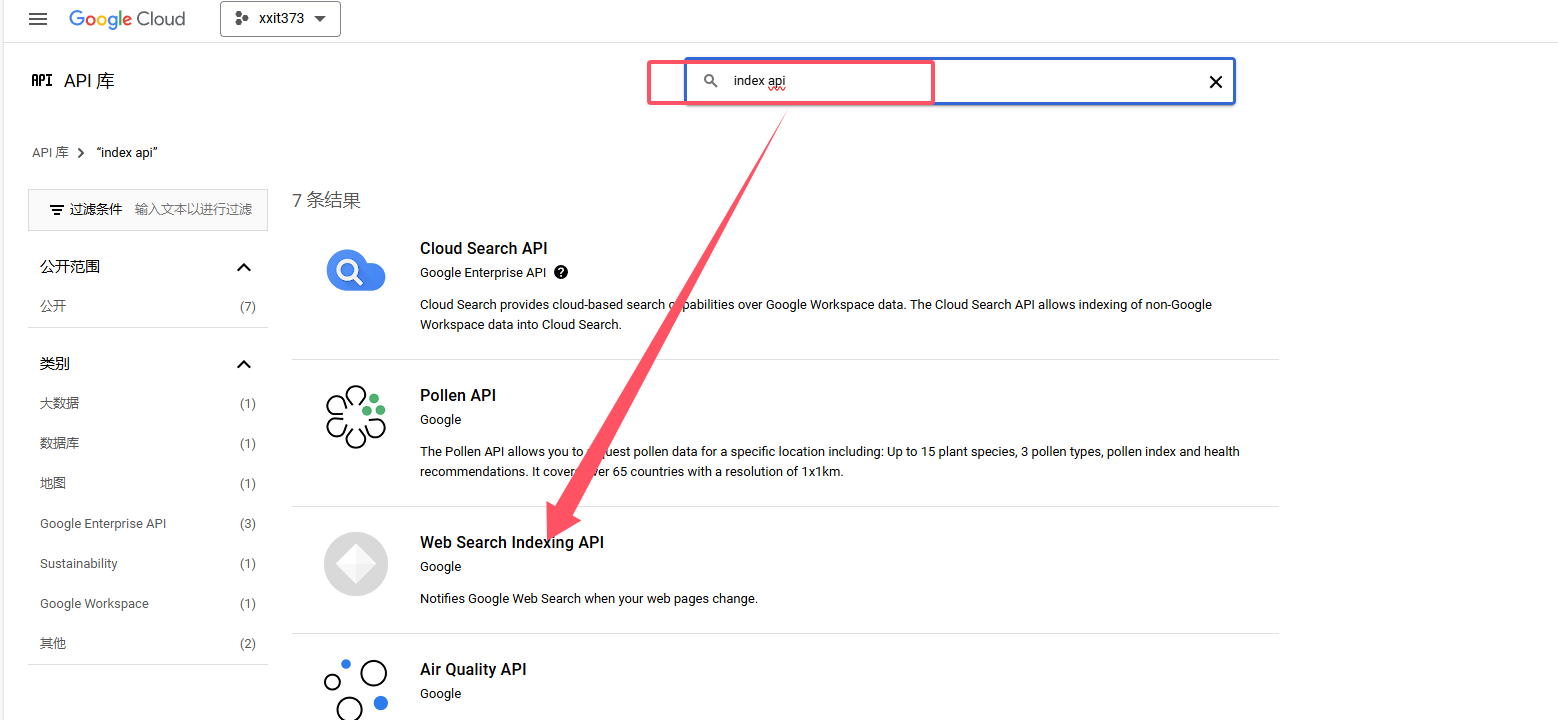This screenshot has height=720, width=1558.
Task: Open the hamburger navigation menu
Action: tap(38, 19)
